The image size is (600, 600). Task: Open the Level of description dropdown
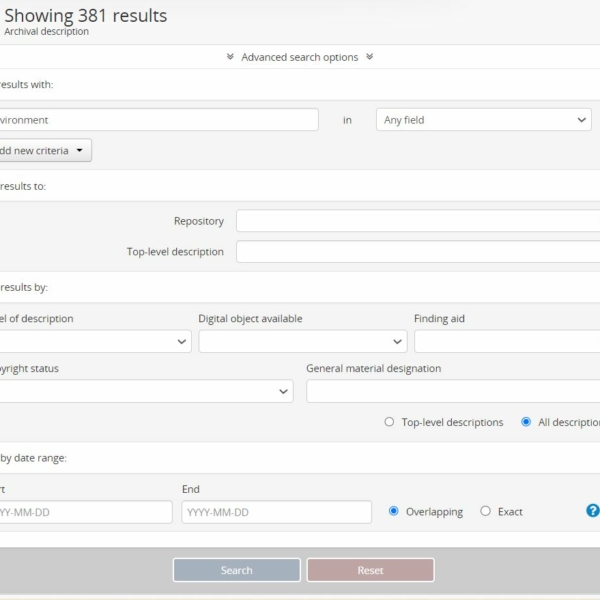[95, 341]
